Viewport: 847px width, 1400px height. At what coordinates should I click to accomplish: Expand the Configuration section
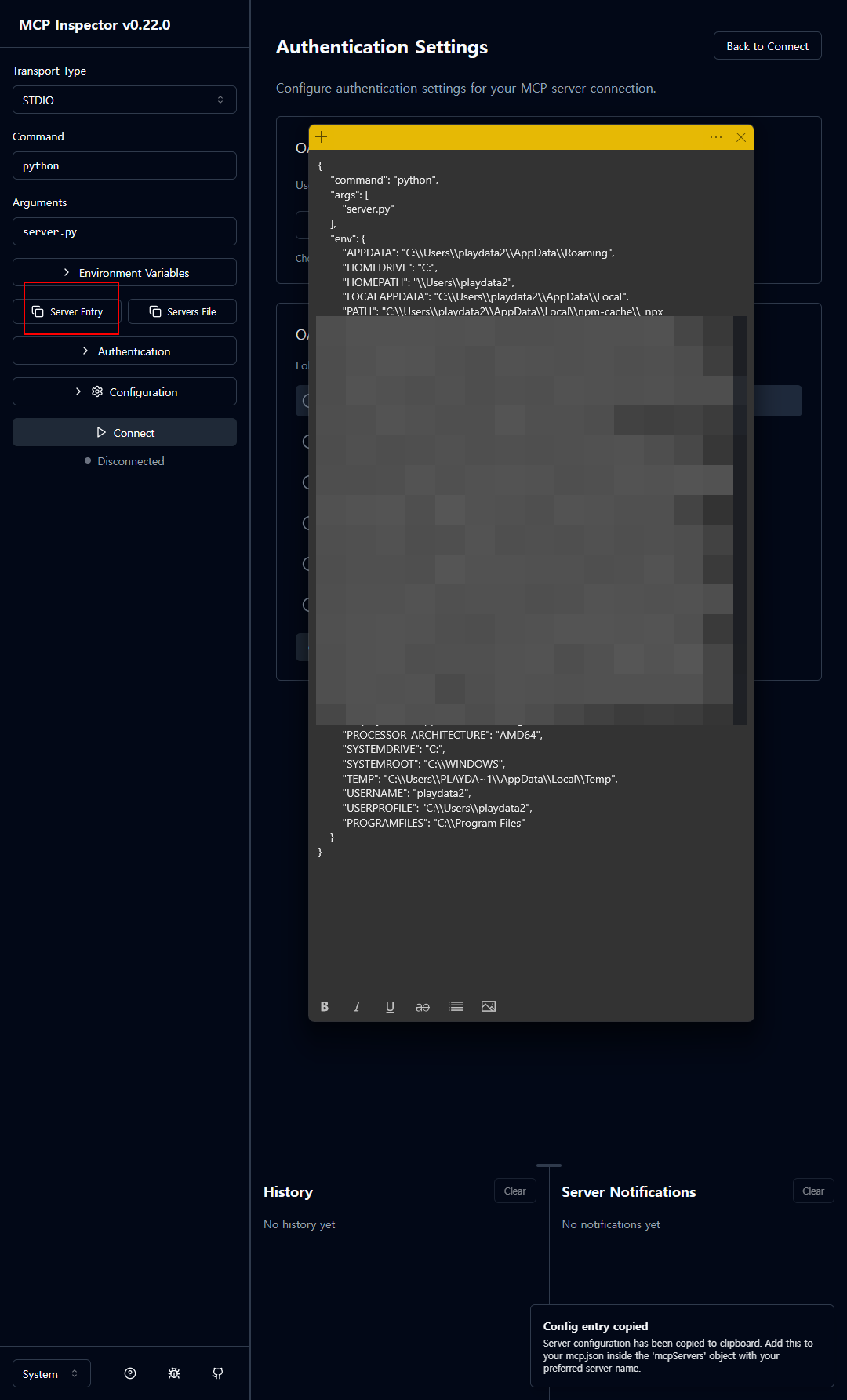(x=125, y=391)
